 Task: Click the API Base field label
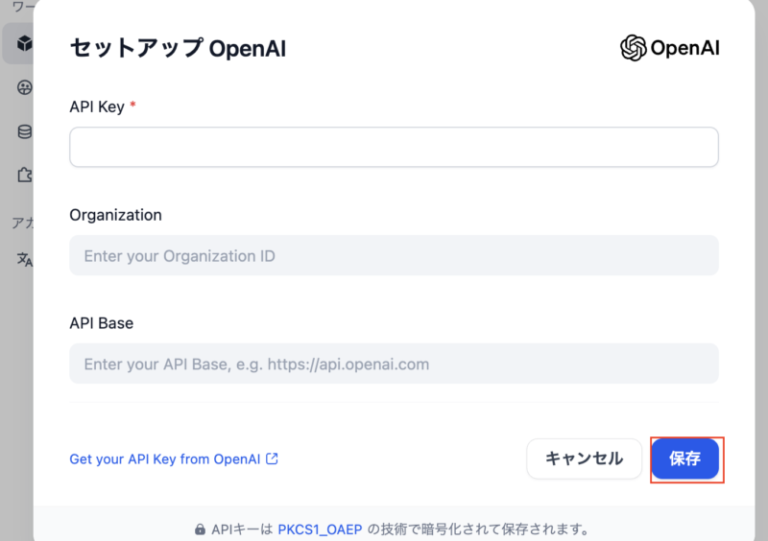coord(101,323)
